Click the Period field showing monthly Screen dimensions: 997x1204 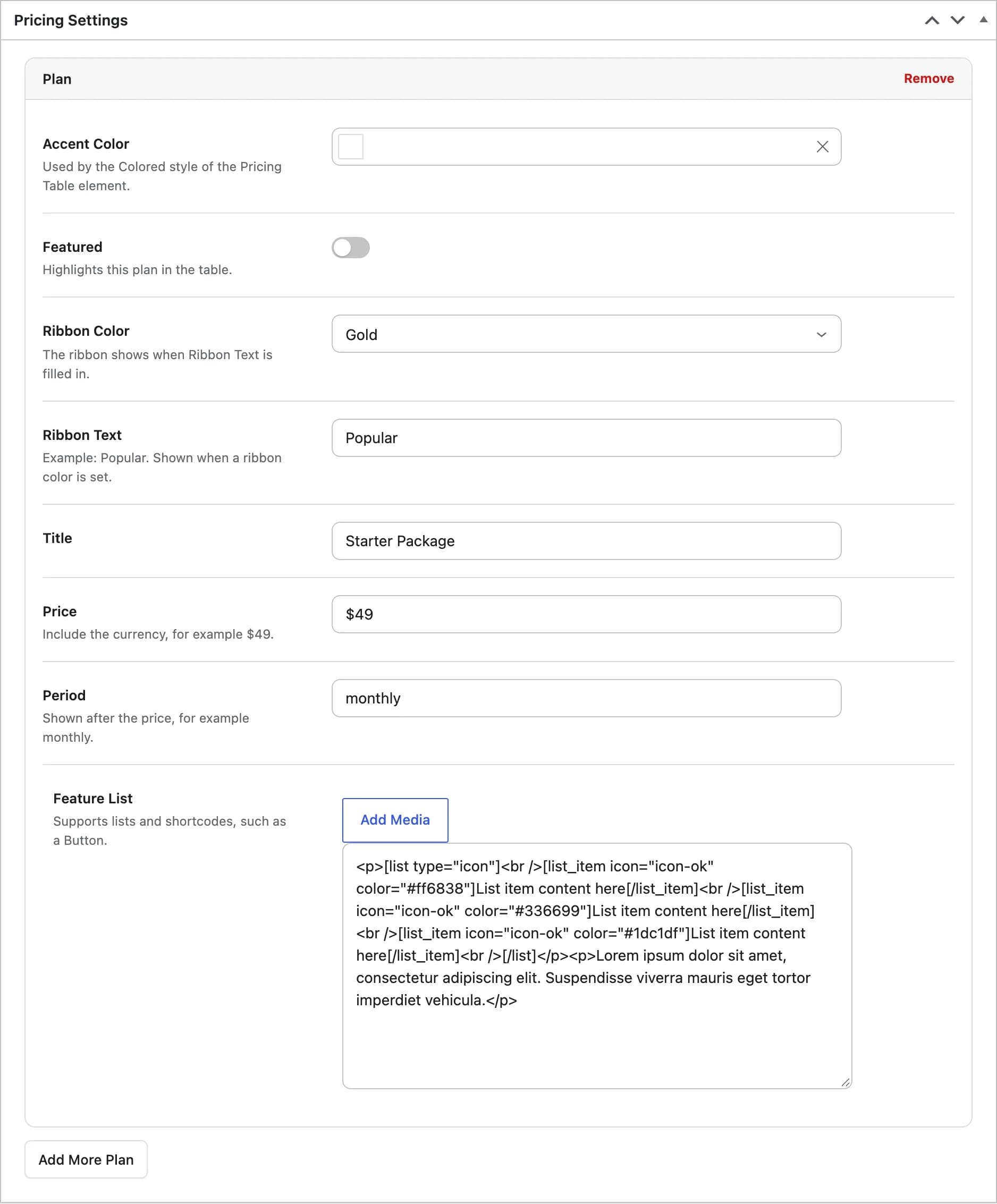coord(586,698)
